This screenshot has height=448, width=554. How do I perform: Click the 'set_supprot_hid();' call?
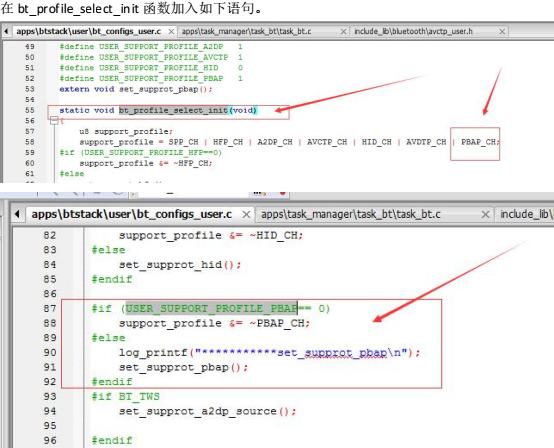pyautogui.click(x=180, y=265)
